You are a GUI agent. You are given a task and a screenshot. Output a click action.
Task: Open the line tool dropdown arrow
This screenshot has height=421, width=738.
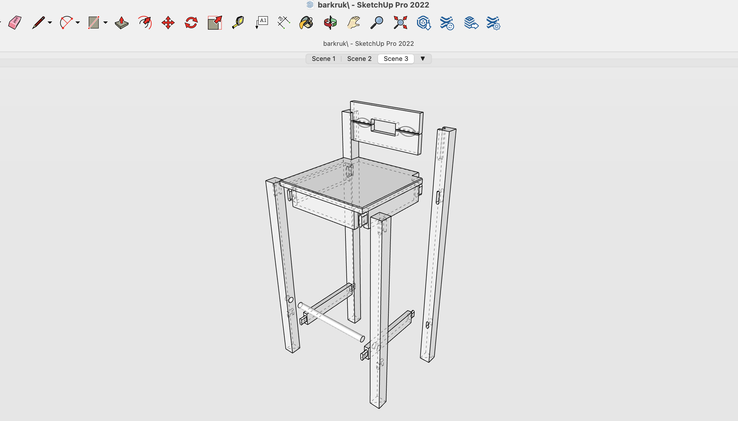point(50,22)
